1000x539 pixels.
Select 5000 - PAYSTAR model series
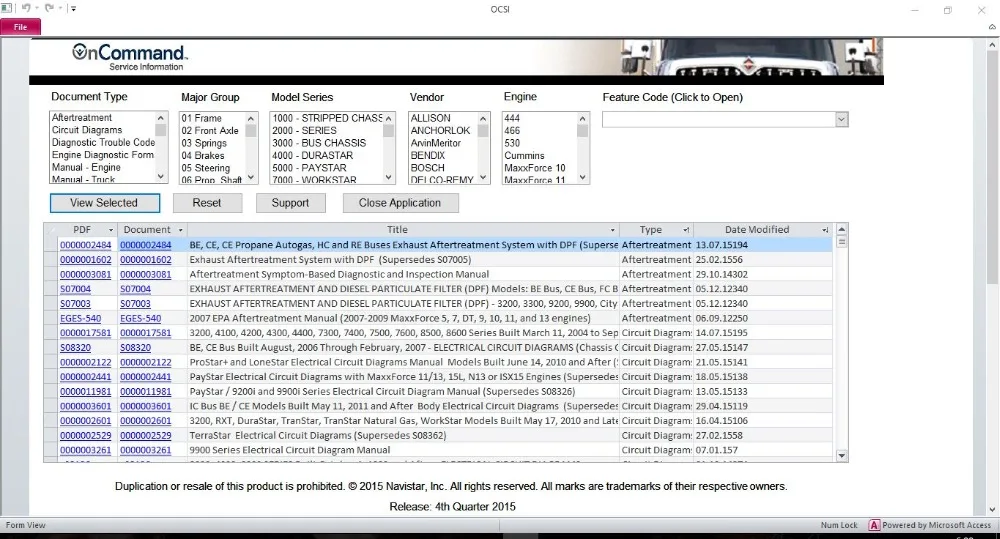pyautogui.click(x=309, y=168)
